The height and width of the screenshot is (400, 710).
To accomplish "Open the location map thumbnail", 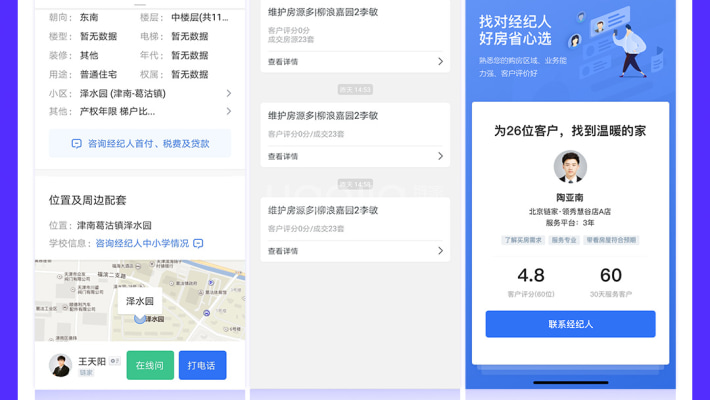I will click(x=140, y=300).
